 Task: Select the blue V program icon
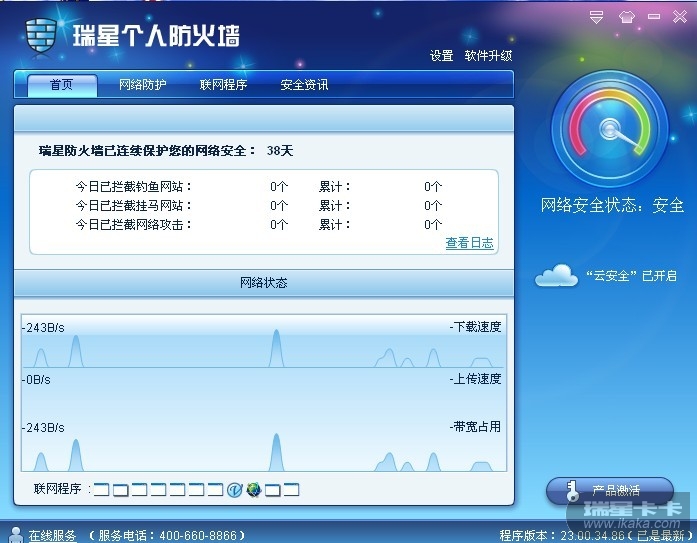click(234, 490)
